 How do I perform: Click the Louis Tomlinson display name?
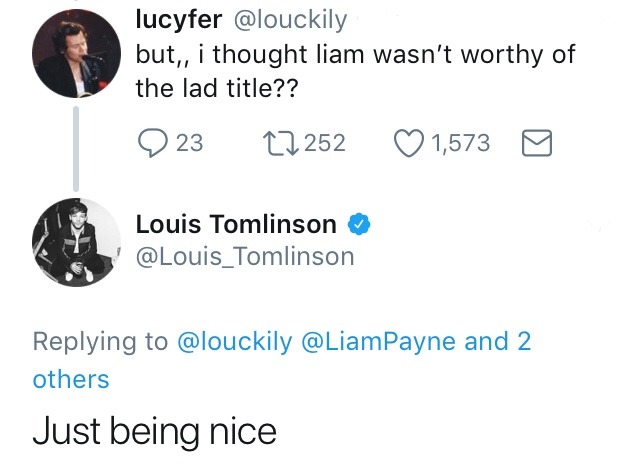pos(236,225)
